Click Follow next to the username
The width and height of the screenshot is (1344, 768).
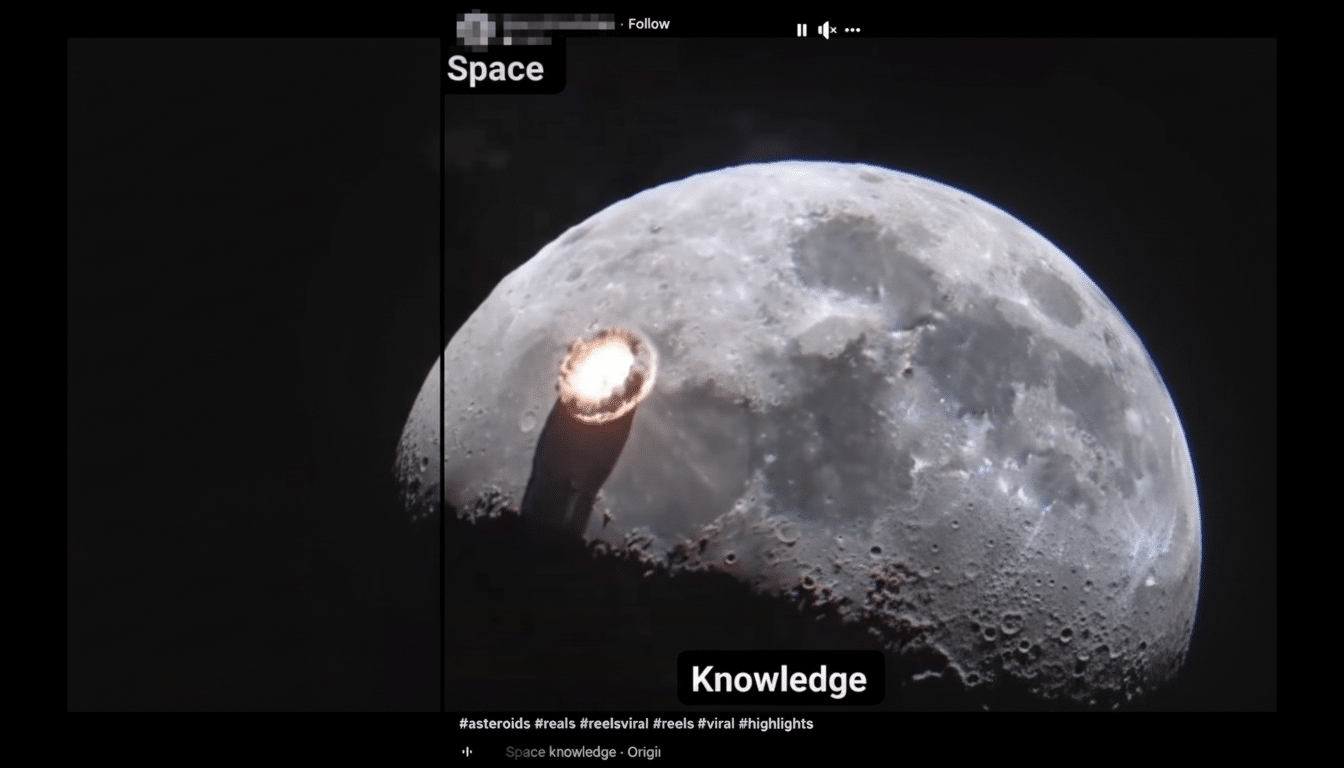click(x=648, y=24)
